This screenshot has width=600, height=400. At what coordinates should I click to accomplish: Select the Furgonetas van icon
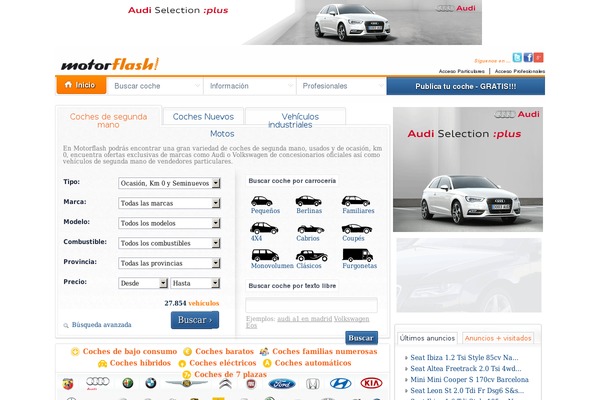357,255
